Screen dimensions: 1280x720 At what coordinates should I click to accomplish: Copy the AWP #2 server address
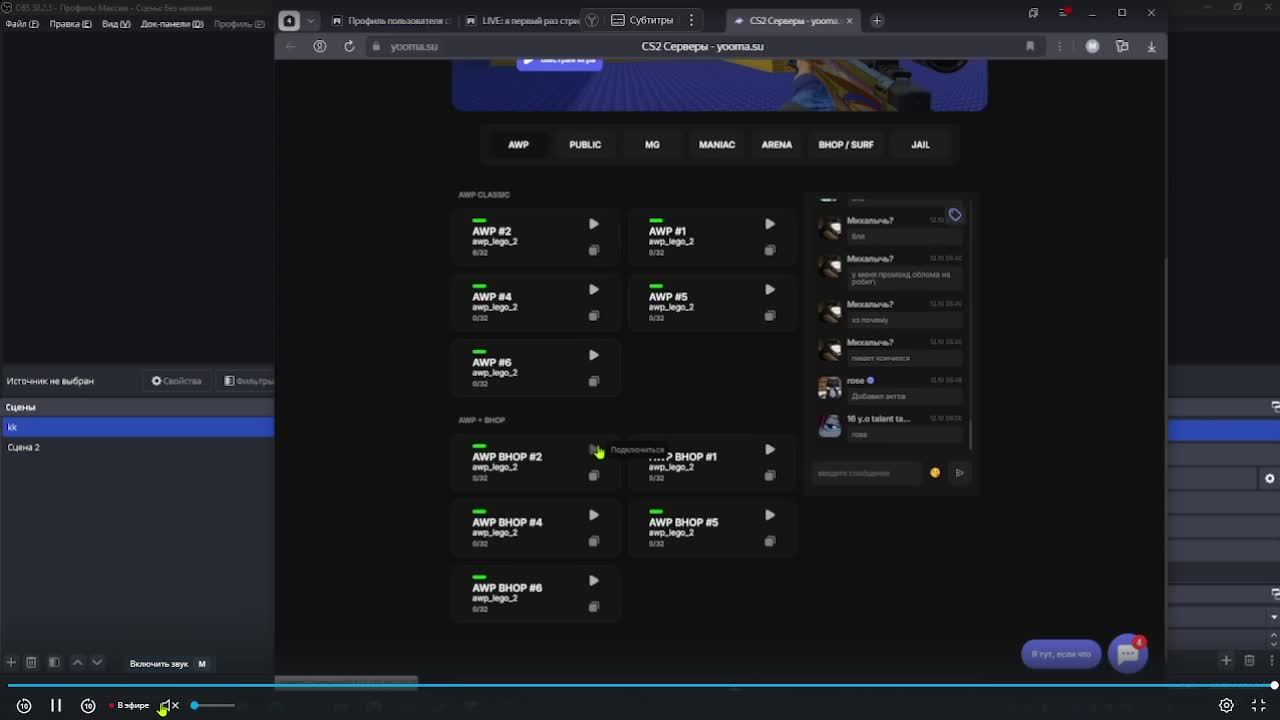(x=593, y=250)
